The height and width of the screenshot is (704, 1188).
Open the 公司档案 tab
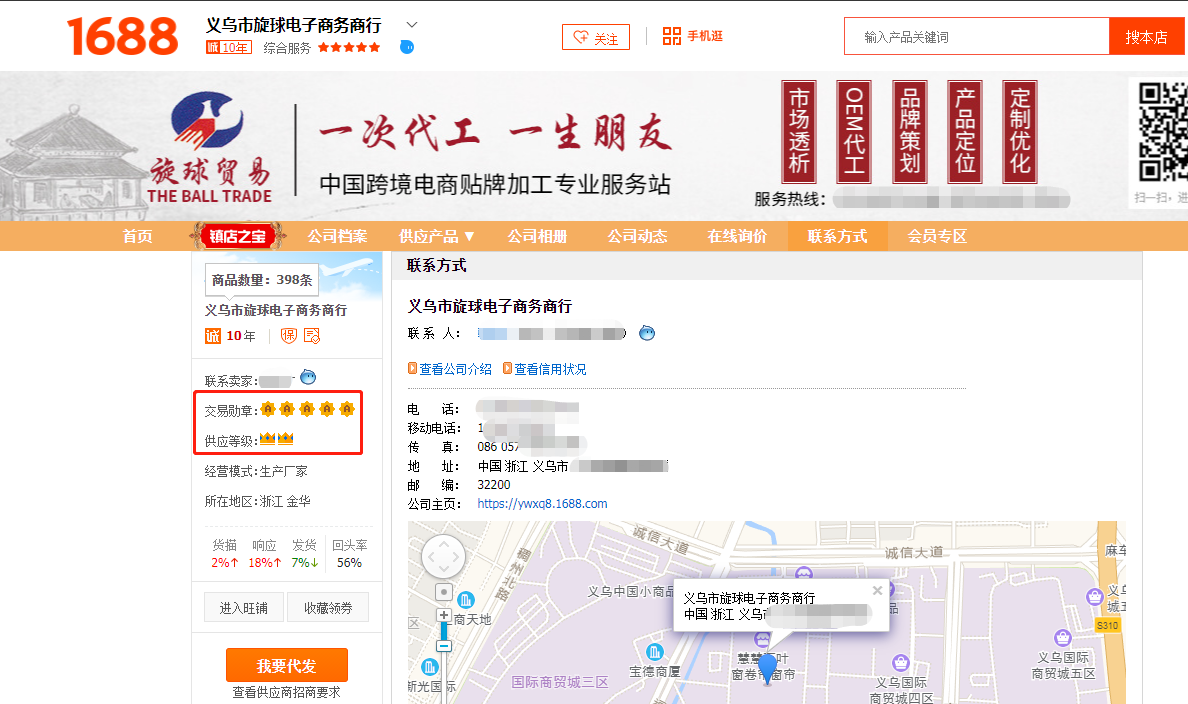point(337,236)
